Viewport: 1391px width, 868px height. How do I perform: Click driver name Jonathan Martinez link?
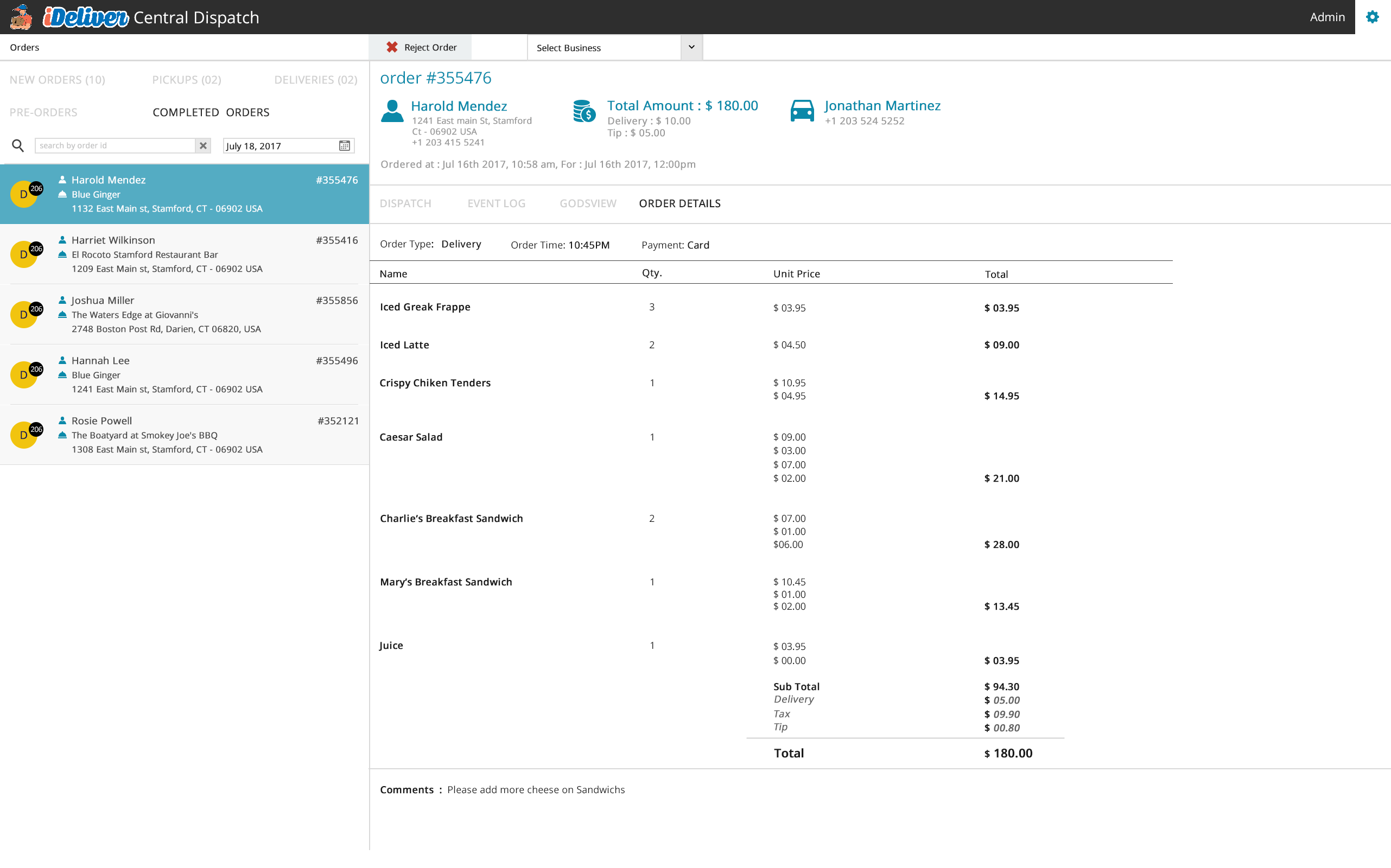(x=882, y=106)
